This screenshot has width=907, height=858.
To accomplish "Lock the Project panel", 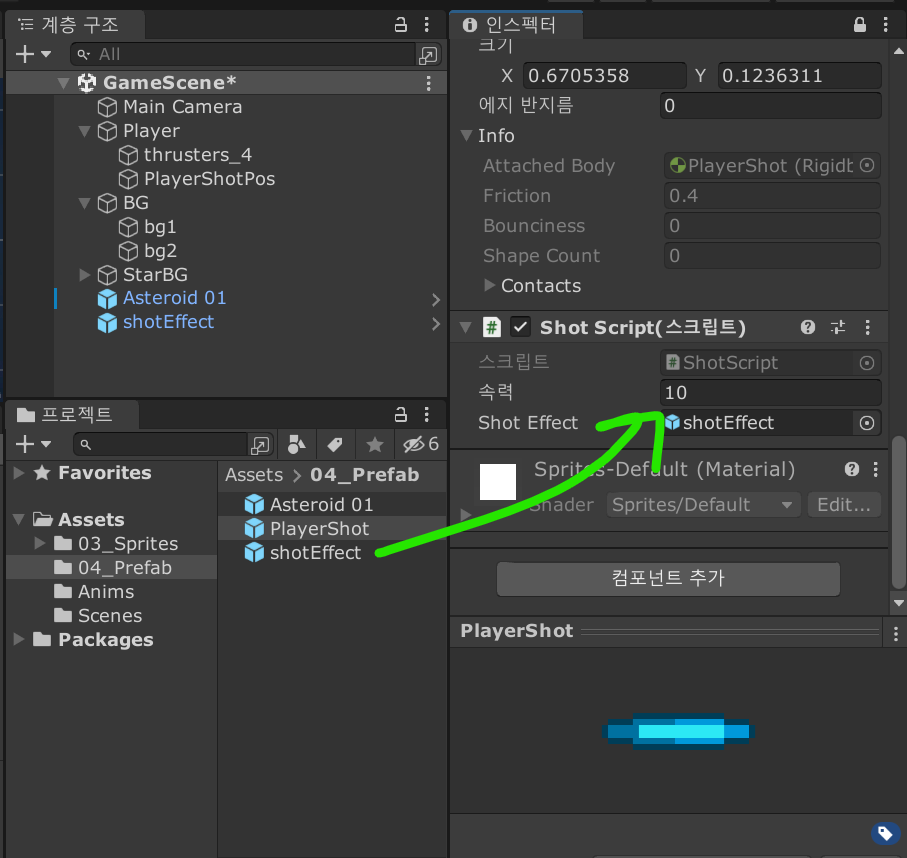I will tap(400, 414).
